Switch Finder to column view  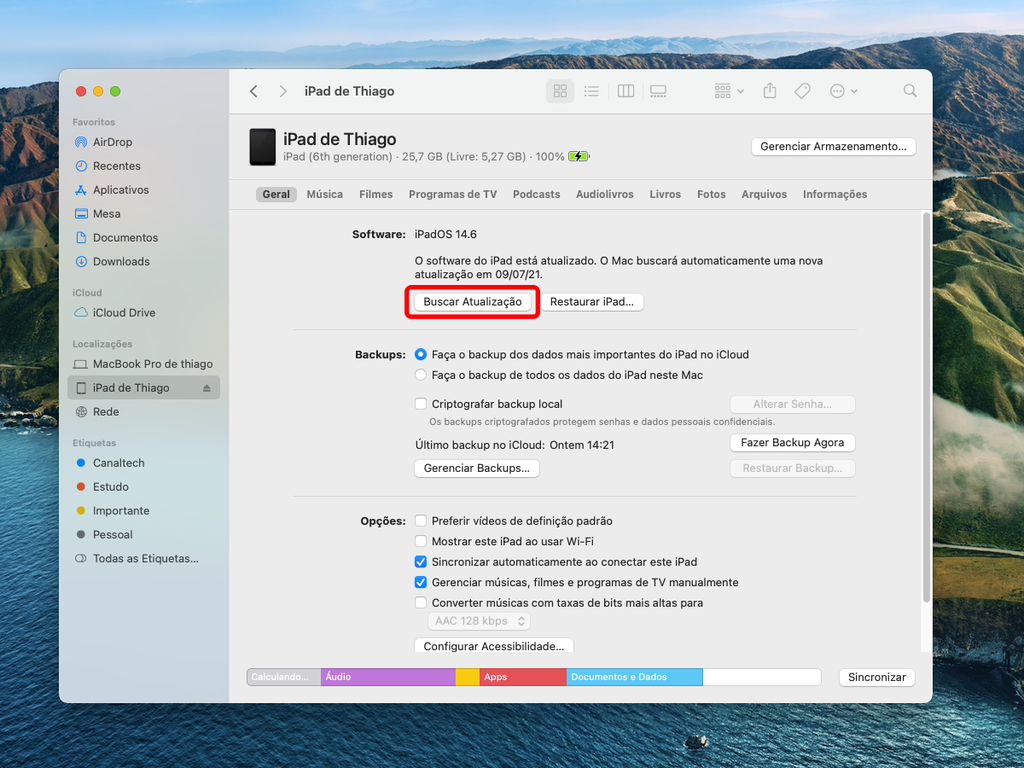[x=626, y=91]
